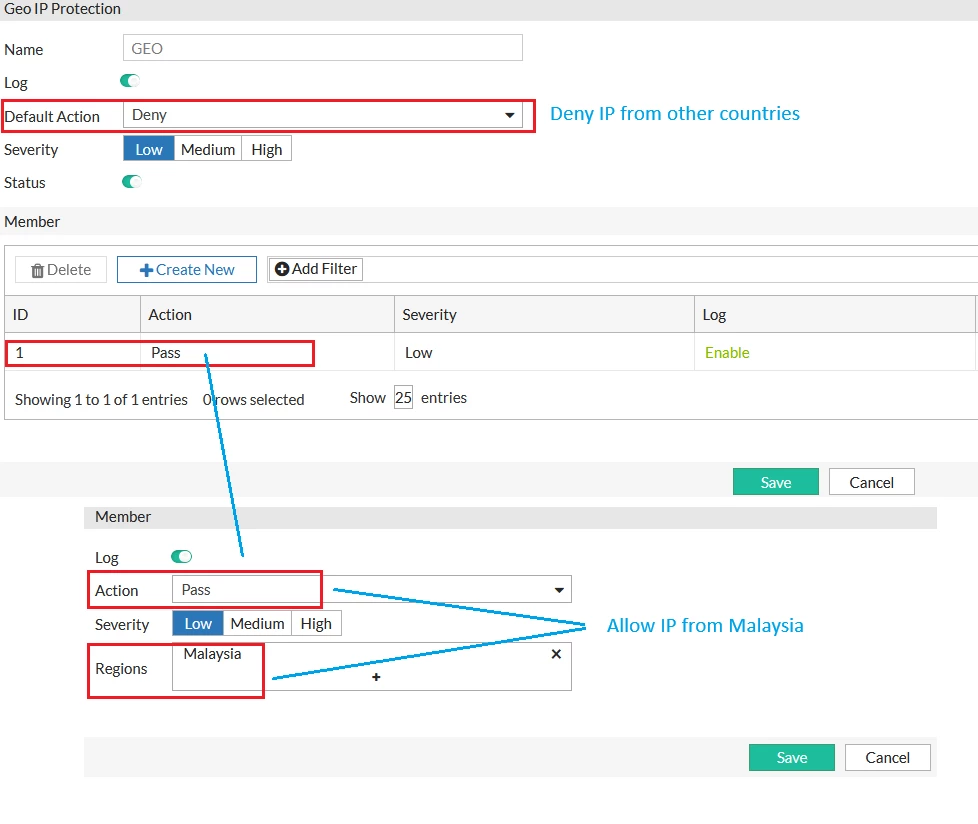Set top Severity to Low

pyautogui.click(x=148, y=149)
